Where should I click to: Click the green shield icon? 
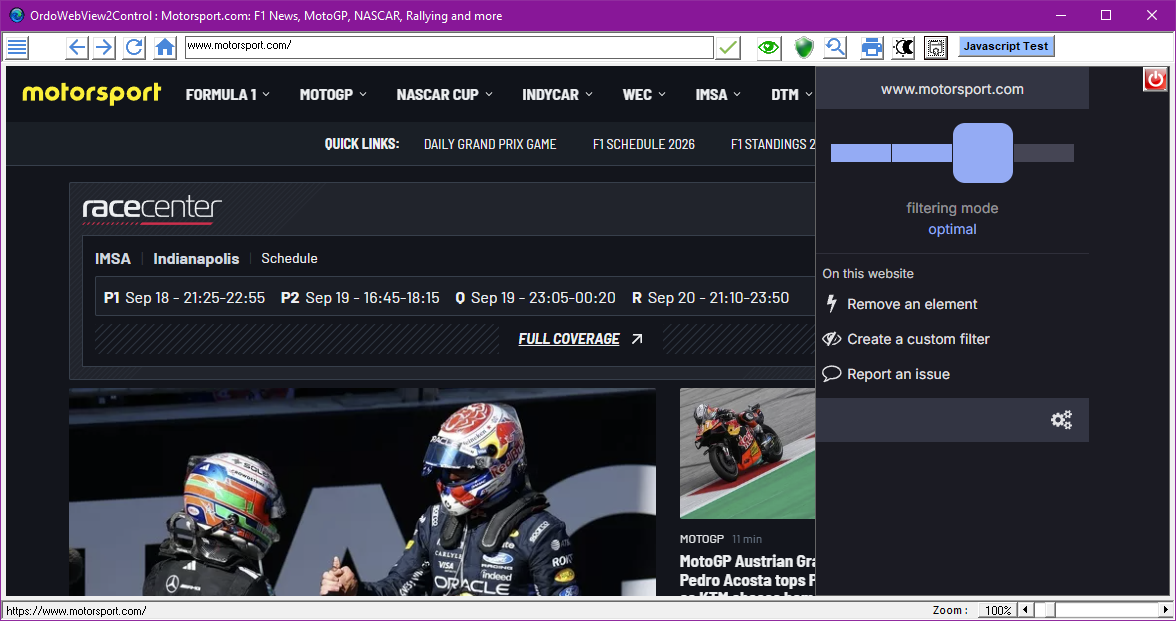804,47
